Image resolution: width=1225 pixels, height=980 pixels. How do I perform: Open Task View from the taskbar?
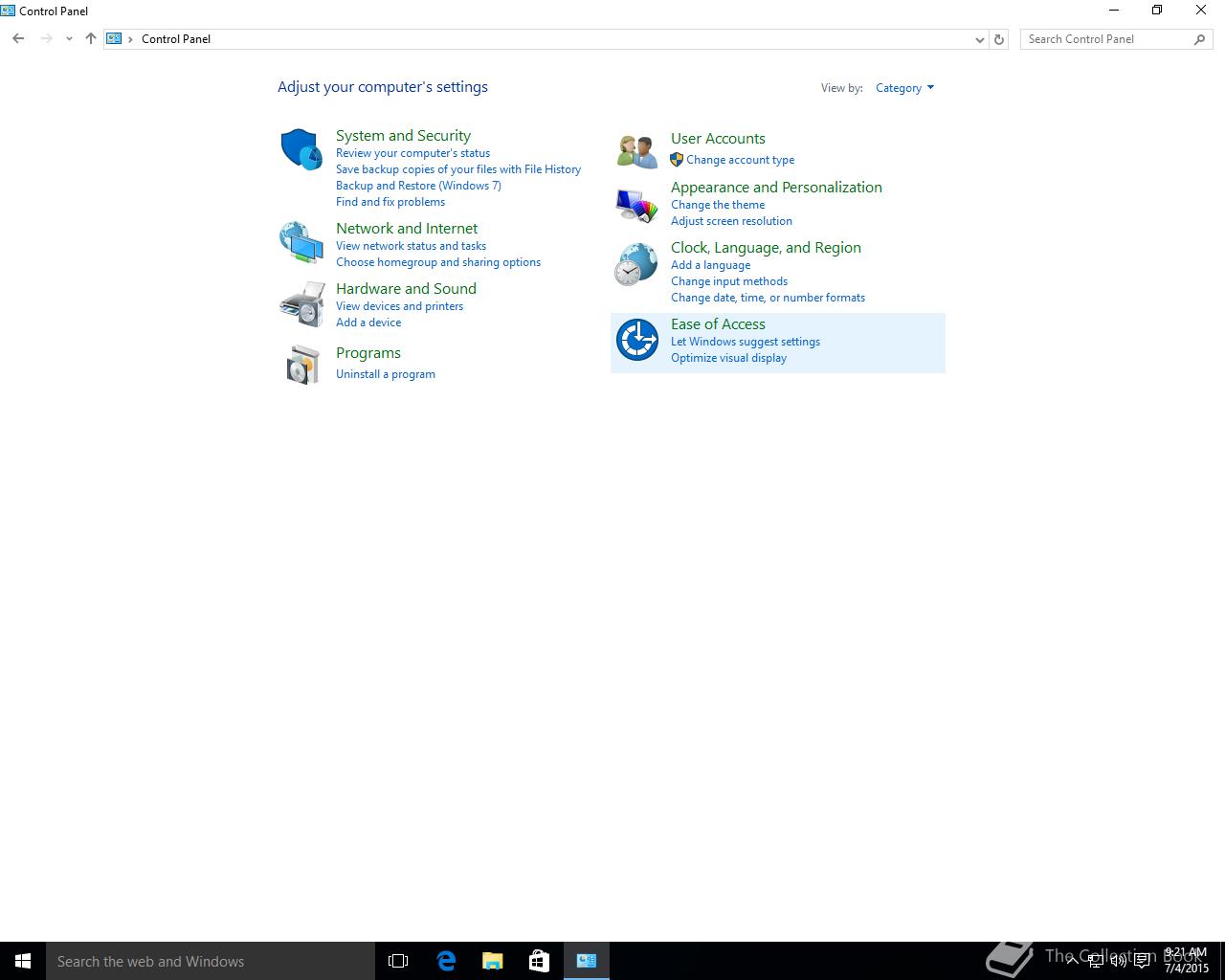(x=398, y=961)
